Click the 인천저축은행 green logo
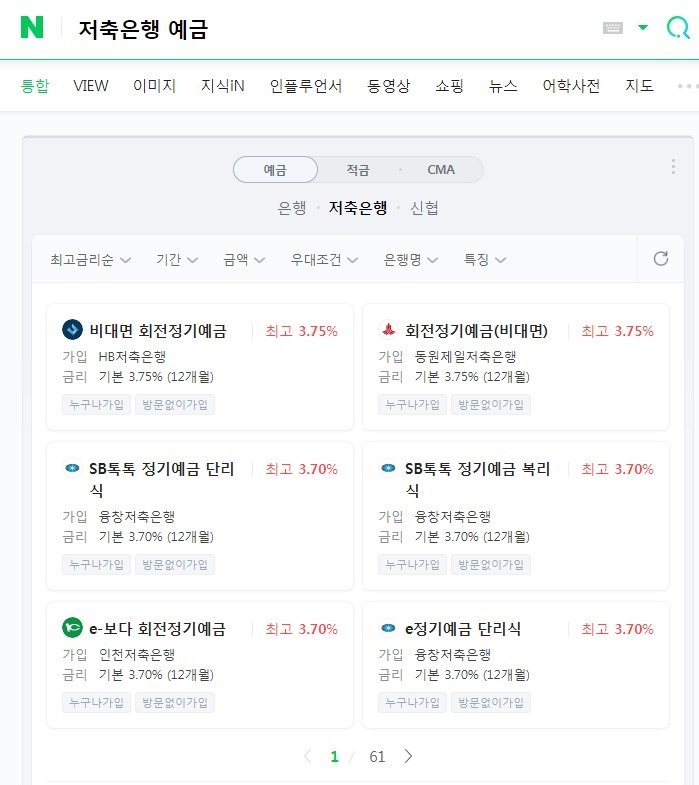The image size is (699, 785). point(72,627)
